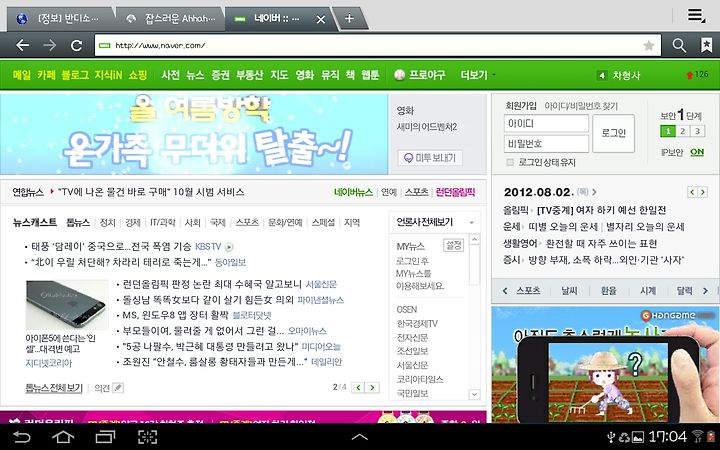Open search with magnifier icon
The image size is (720, 450).
[679, 45]
